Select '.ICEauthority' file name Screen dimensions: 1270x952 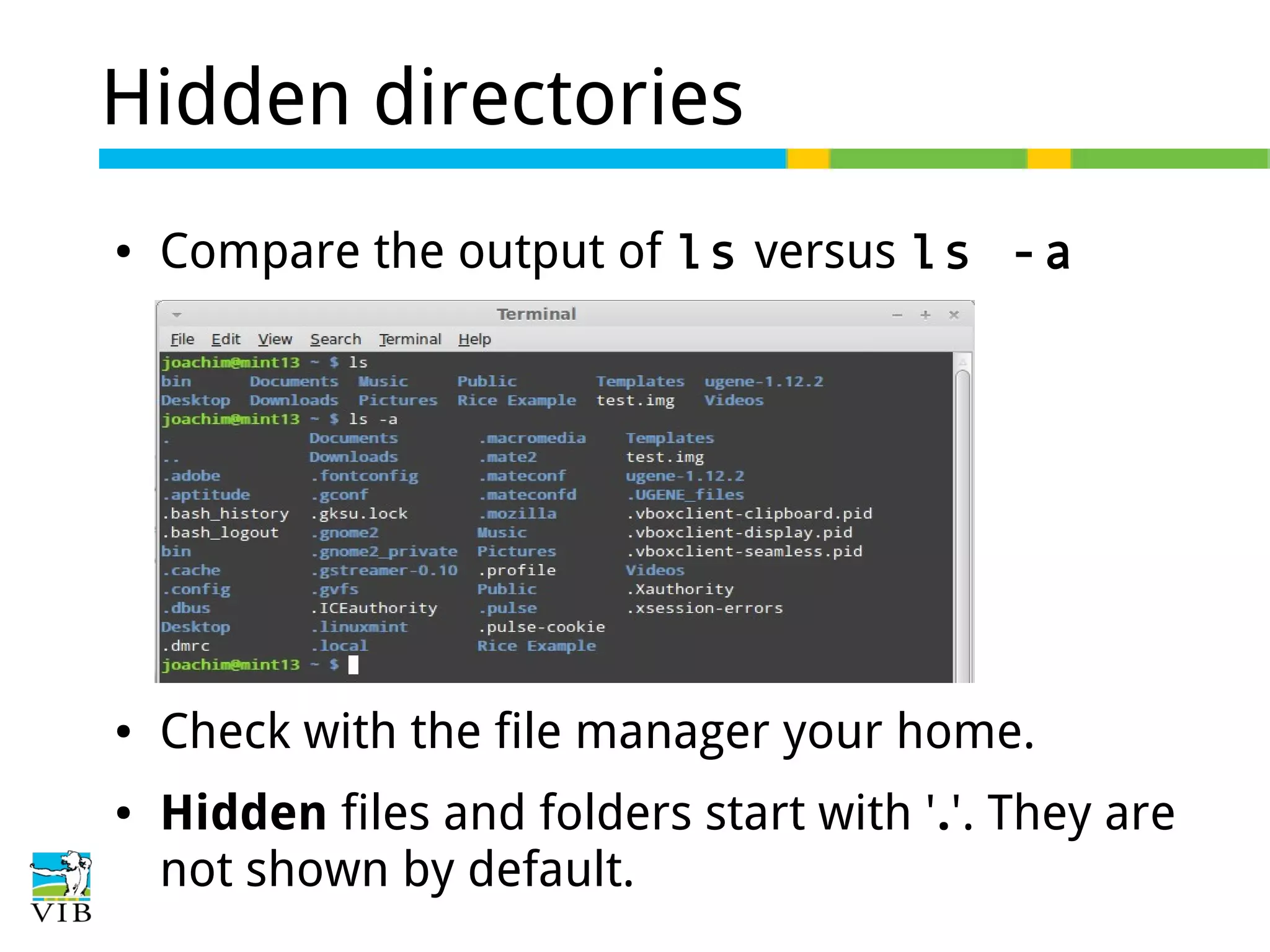coord(375,608)
